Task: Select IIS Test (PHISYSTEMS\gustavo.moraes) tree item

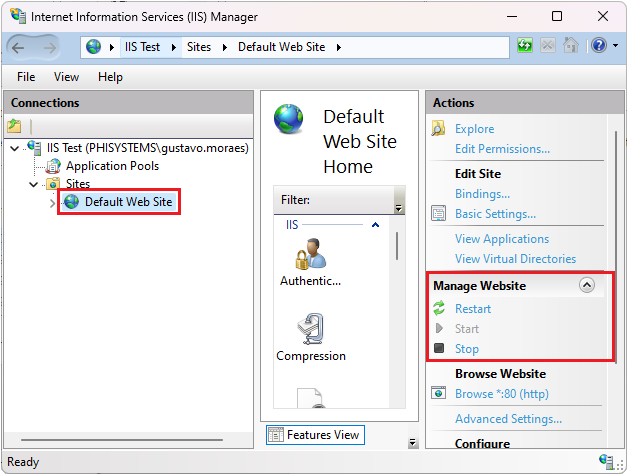Action: pos(147,148)
